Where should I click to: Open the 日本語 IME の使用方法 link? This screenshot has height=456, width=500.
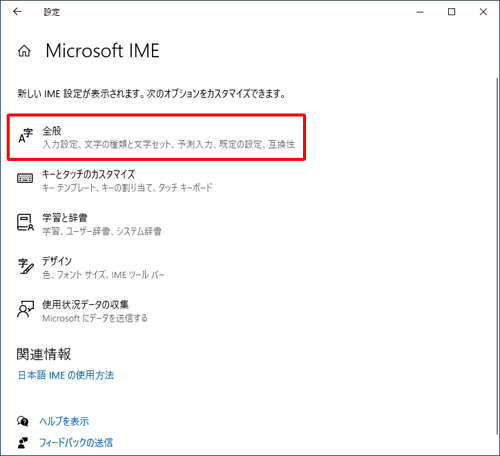[x=66, y=375]
